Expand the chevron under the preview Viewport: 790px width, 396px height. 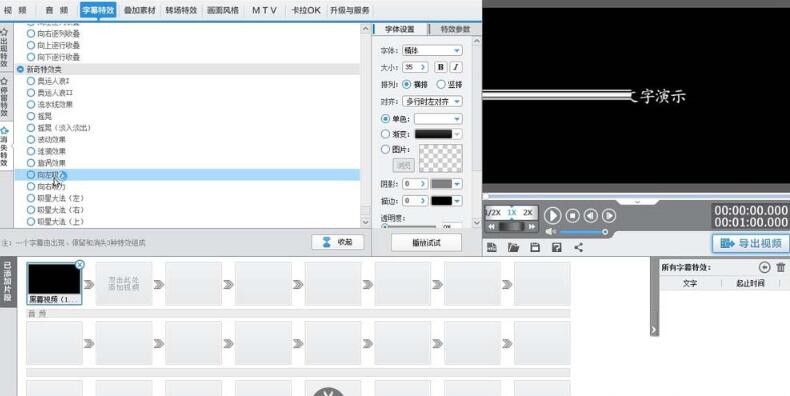(x=637, y=202)
